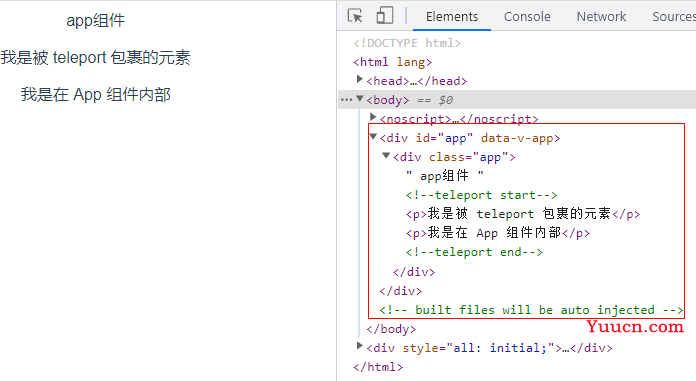Viewport: 696px width, 381px height.
Task: Click the page text app组件
Action: point(95,20)
